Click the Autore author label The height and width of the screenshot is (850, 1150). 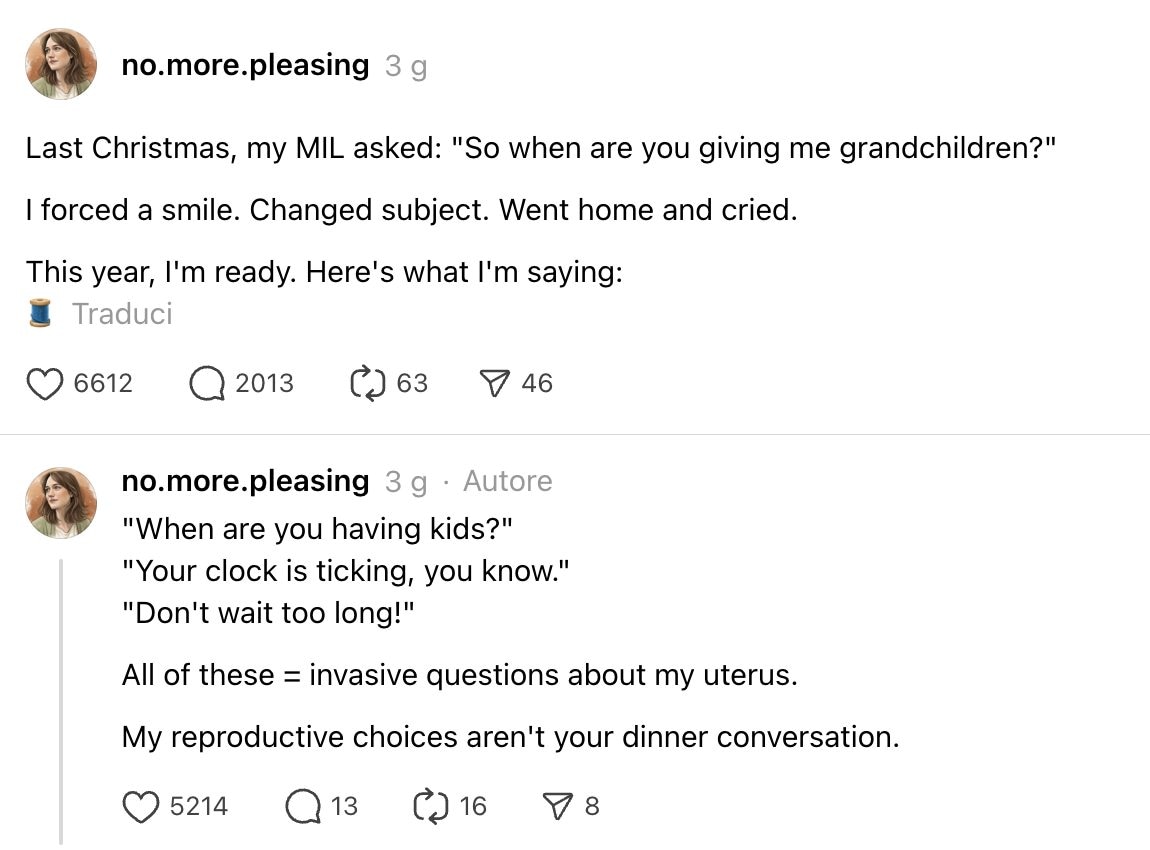click(507, 482)
